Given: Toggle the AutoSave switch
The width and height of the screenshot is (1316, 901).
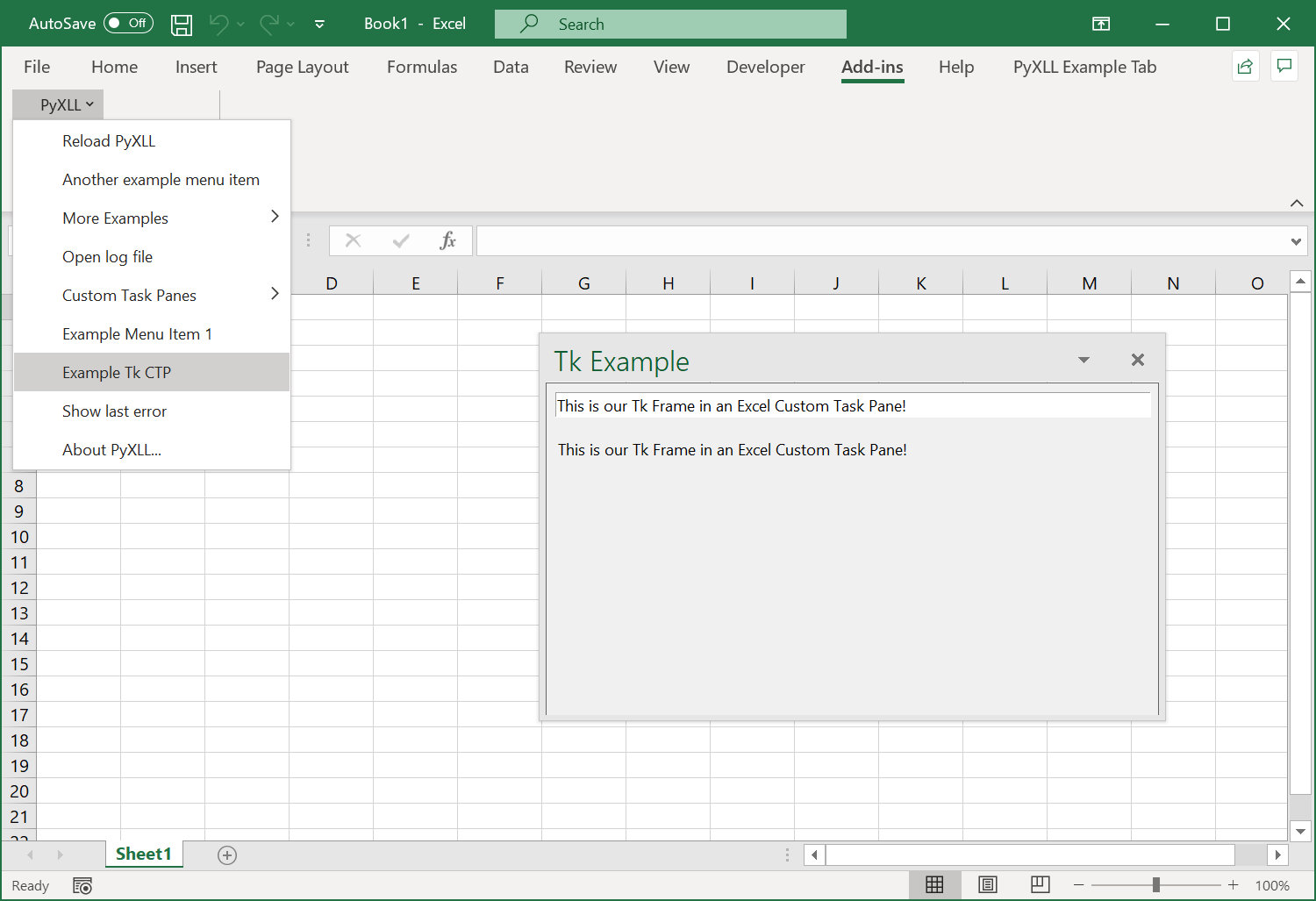Looking at the screenshot, I should (128, 24).
